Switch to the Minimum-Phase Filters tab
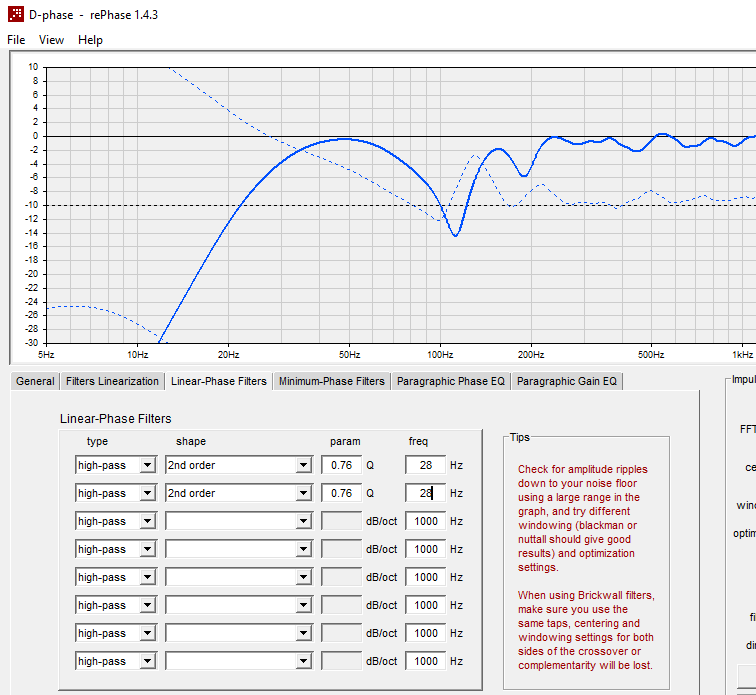 coord(332,381)
